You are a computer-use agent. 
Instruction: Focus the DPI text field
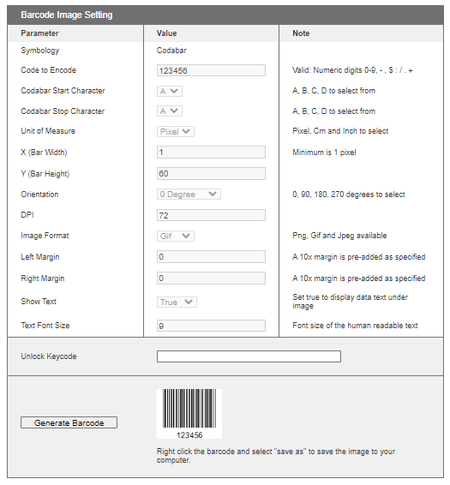coord(211,215)
